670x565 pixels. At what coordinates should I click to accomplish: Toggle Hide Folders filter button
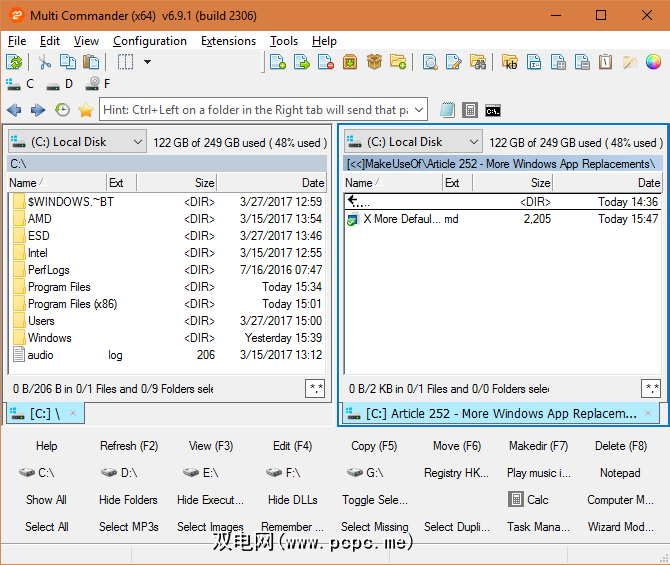(x=128, y=500)
